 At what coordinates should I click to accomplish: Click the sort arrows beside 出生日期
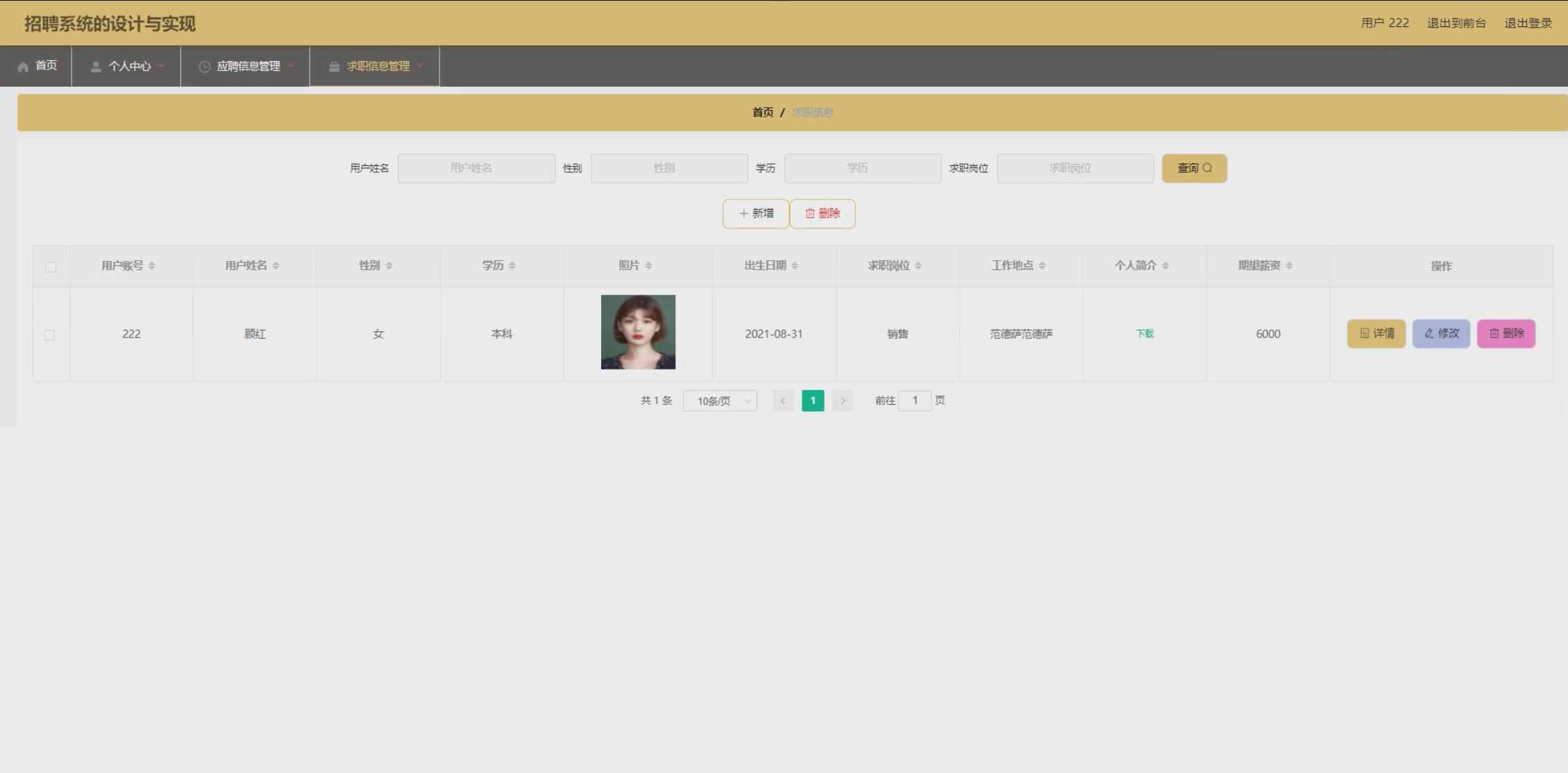(x=795, y=266)
